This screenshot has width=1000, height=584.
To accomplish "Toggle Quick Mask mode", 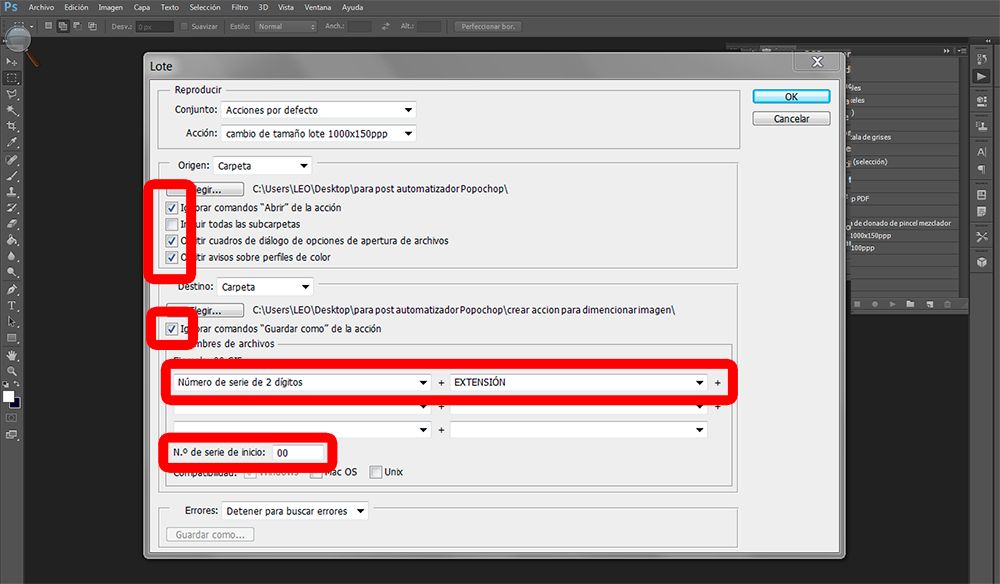I will 12,418.
